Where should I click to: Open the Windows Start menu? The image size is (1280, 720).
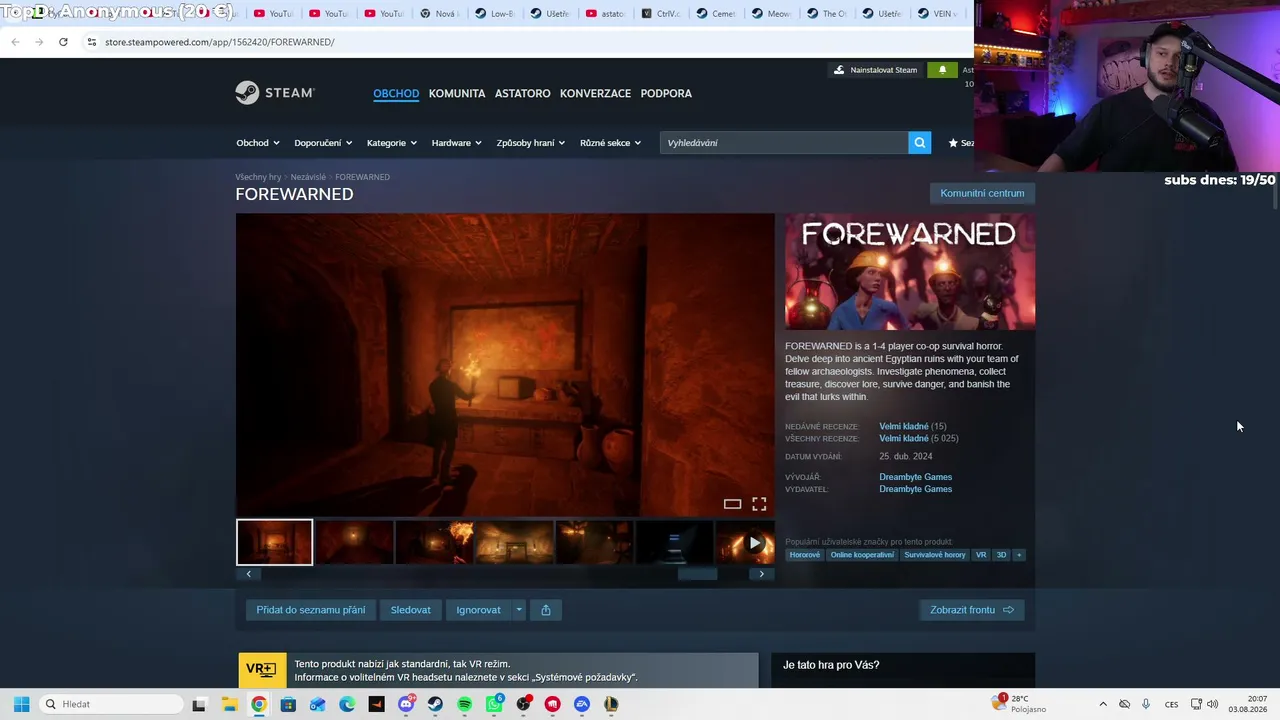point(21,704)
